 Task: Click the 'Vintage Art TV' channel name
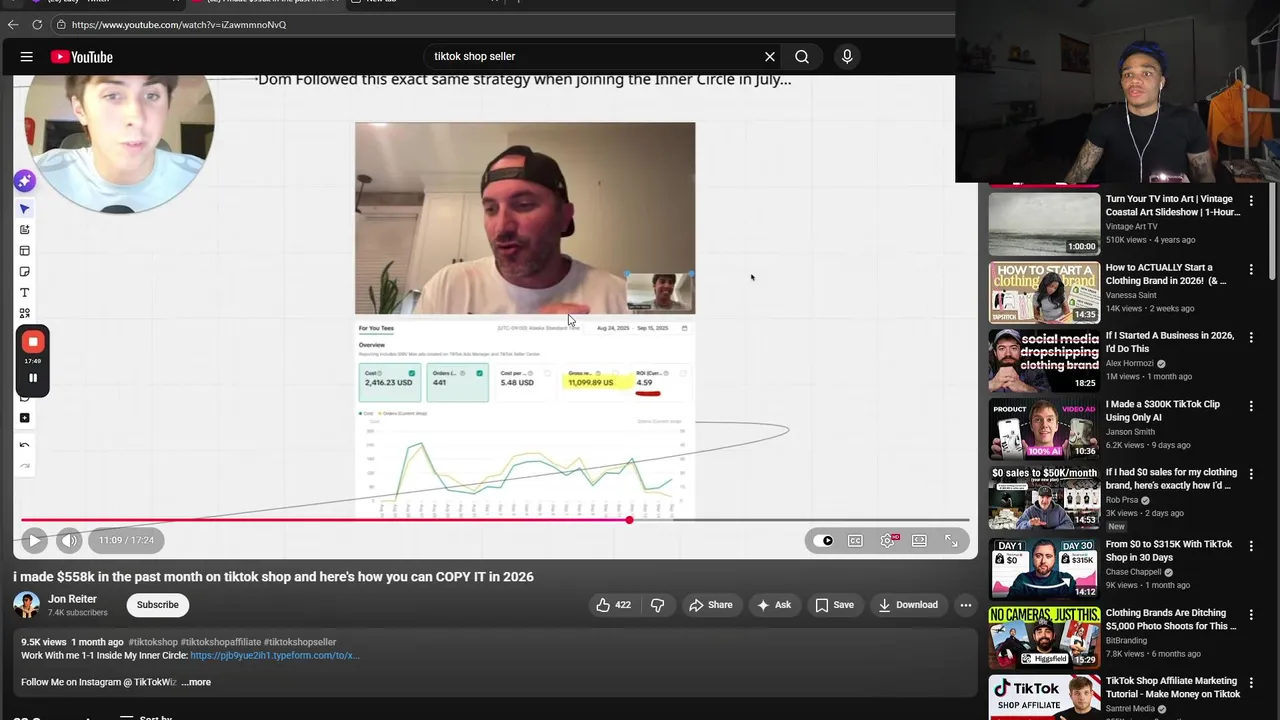[1132, 227]
